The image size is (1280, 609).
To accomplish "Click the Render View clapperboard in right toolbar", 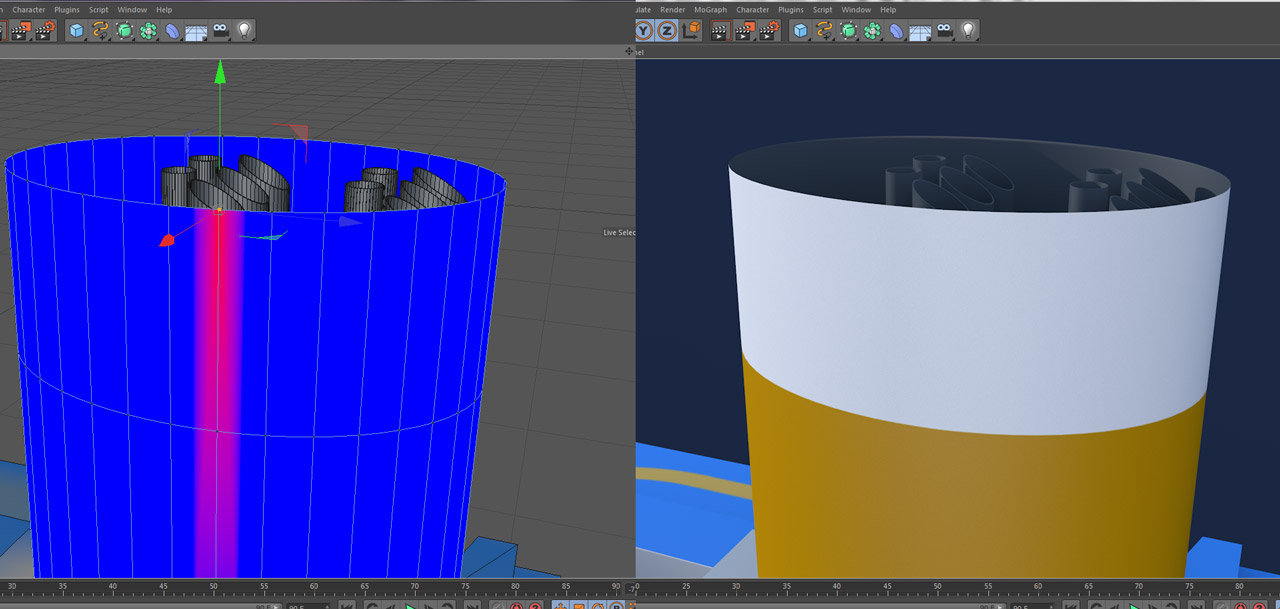I will pos(720,31).
